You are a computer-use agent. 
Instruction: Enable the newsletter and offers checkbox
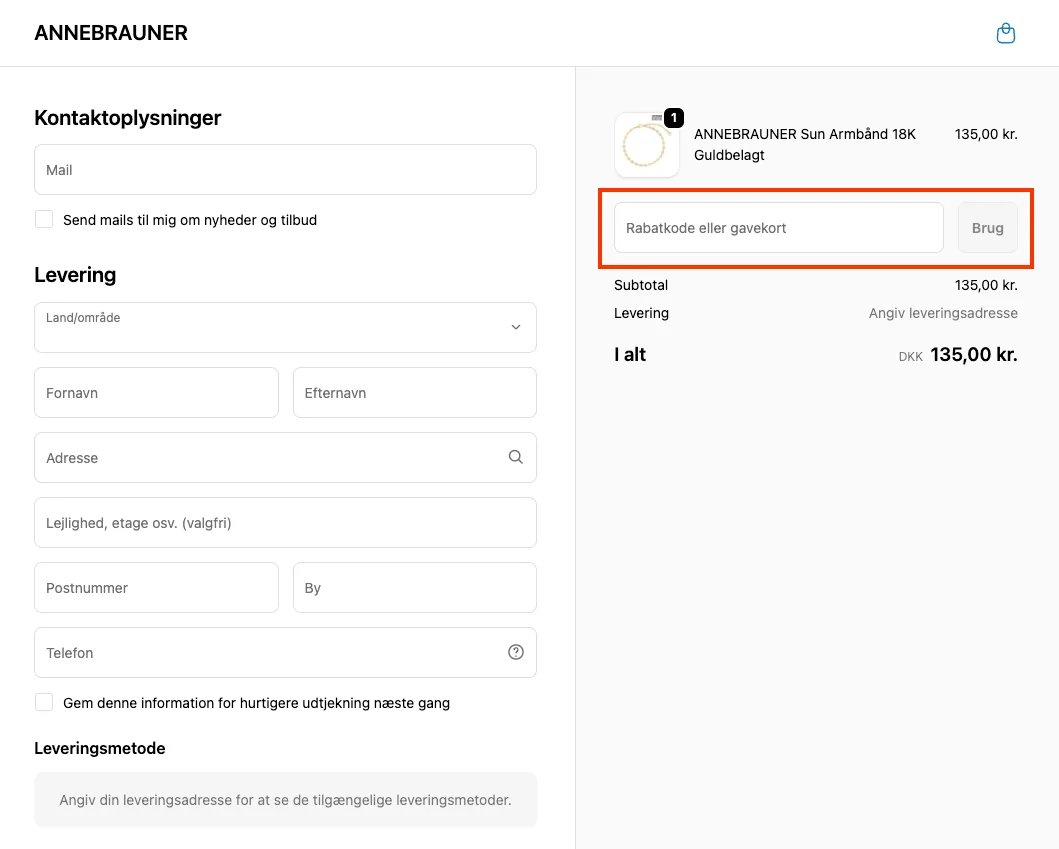44,219
